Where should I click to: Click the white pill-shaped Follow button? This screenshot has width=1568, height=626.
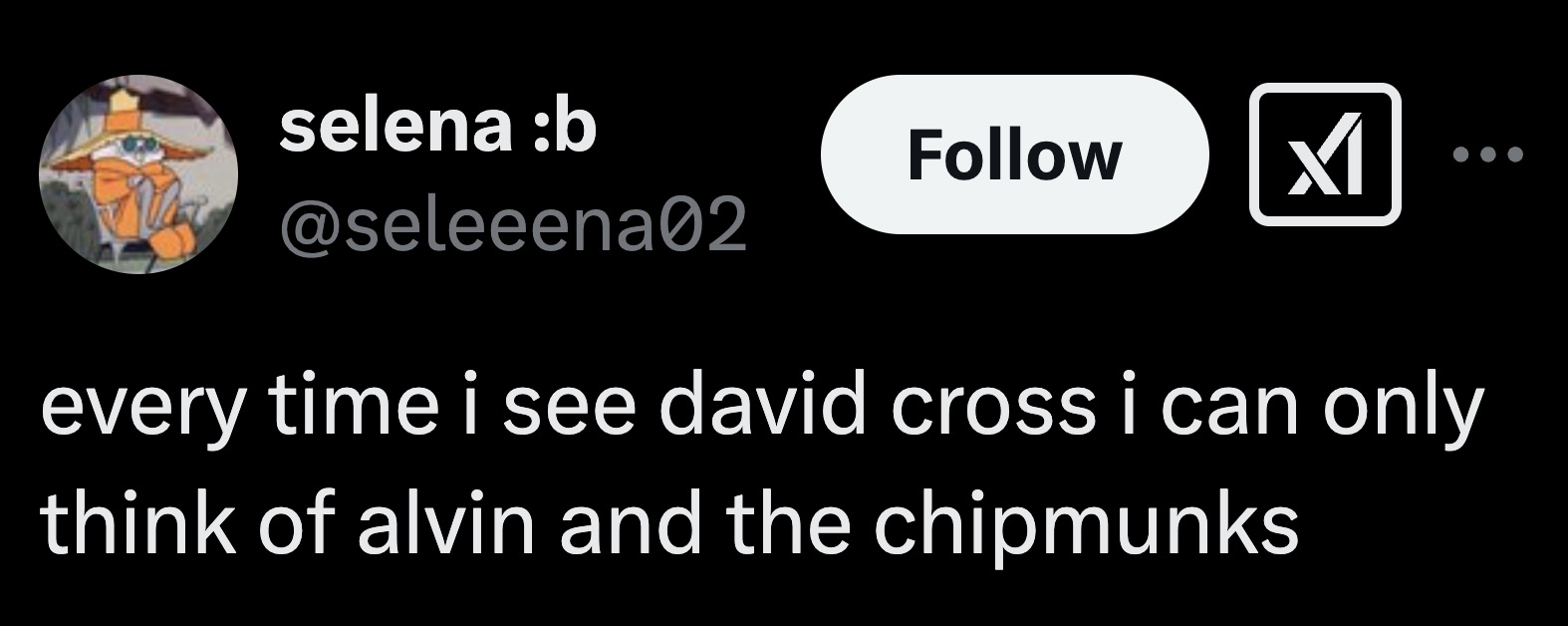pyautogui.click(x=1014, y=155)
